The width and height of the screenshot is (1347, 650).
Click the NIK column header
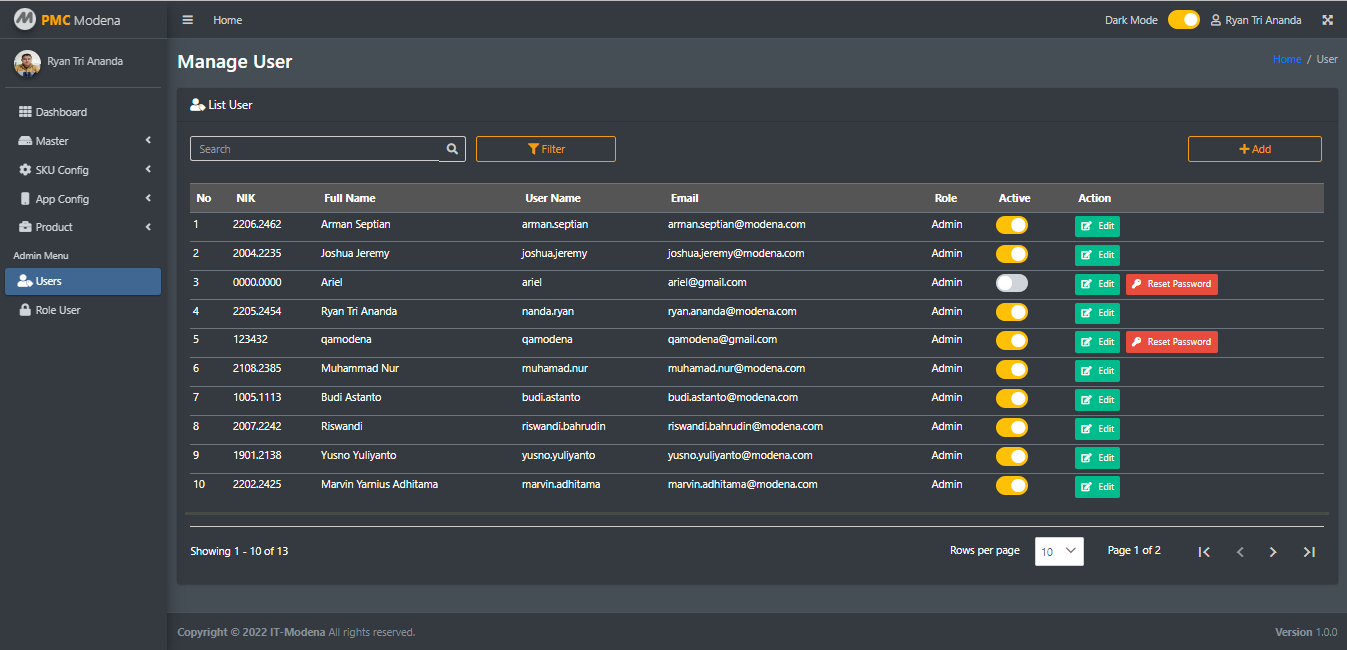click(x=246, y=198)
